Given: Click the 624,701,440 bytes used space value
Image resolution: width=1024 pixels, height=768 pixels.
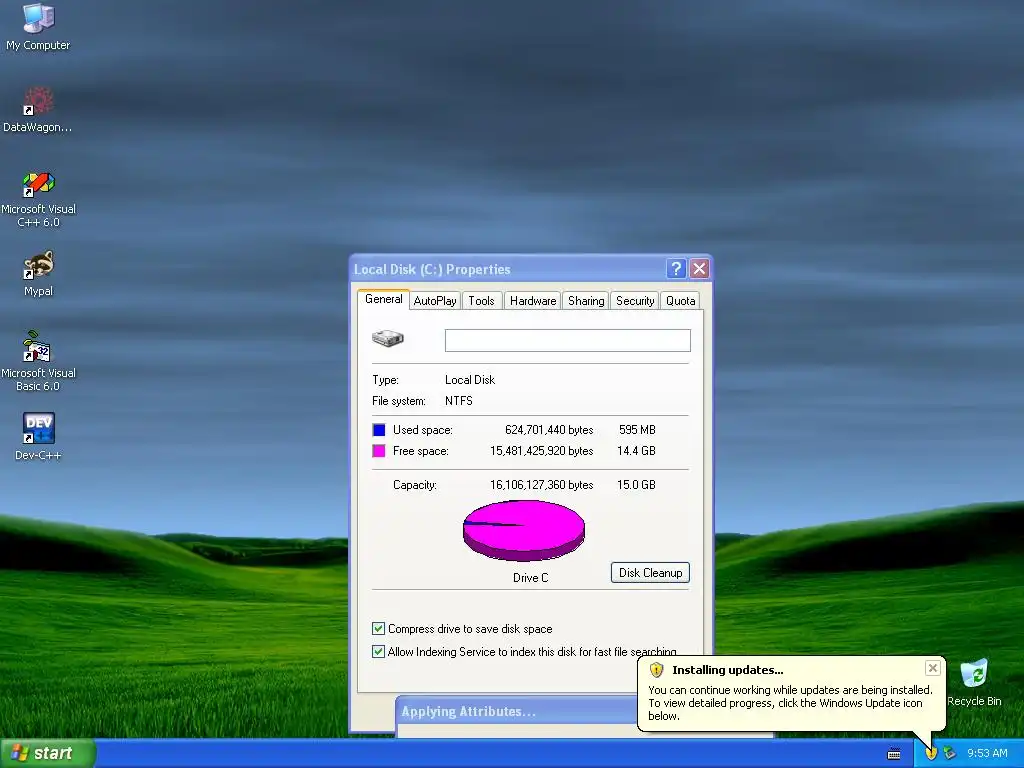Looking at the screenshot, I should pyautogui.click(x=549, y=430).
